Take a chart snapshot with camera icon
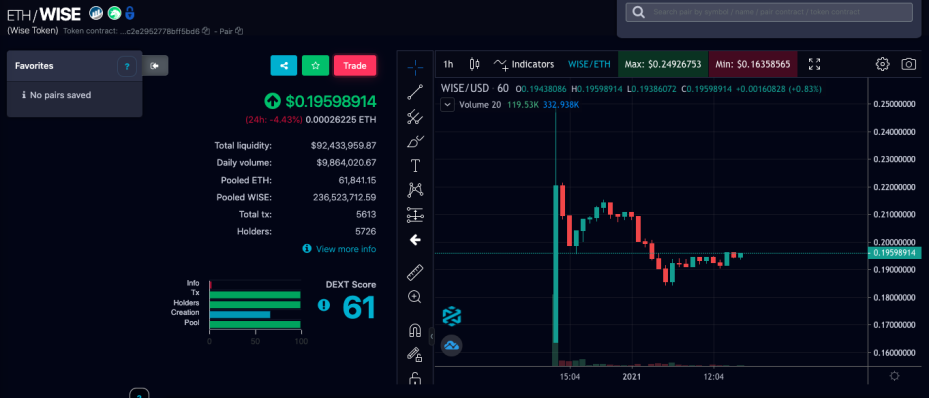 pyautogui.click(x=909, y=64)
